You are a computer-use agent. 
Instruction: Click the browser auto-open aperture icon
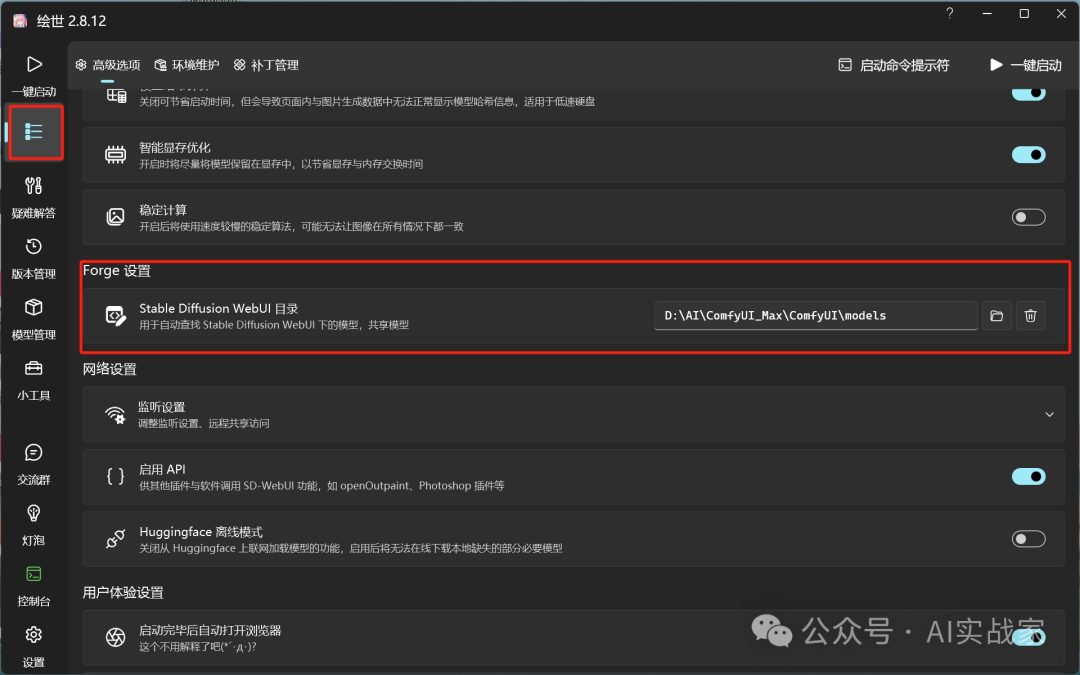(115, 637)
